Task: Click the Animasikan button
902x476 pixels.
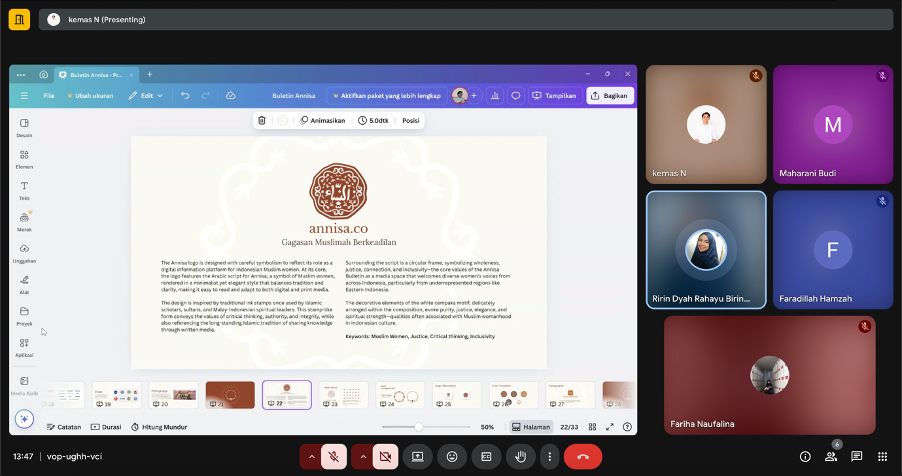Action: click(x=323, y=120)
